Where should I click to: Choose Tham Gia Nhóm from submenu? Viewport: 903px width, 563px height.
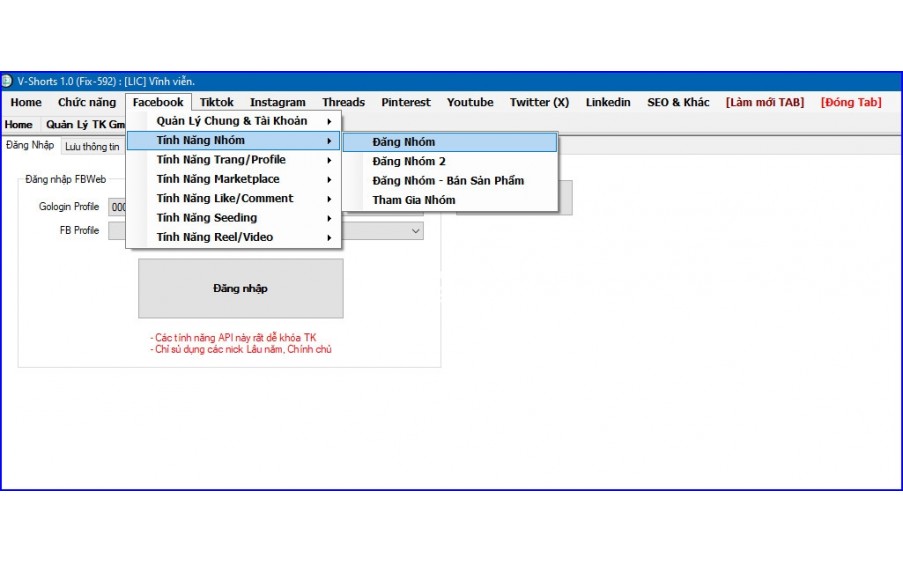tap(450, 200)
